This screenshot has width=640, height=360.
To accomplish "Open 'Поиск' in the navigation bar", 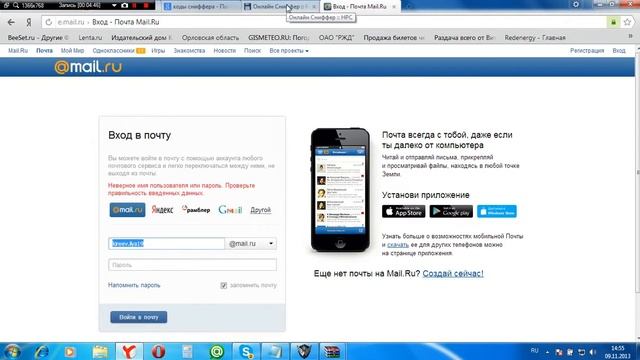I will pos(253,51).
